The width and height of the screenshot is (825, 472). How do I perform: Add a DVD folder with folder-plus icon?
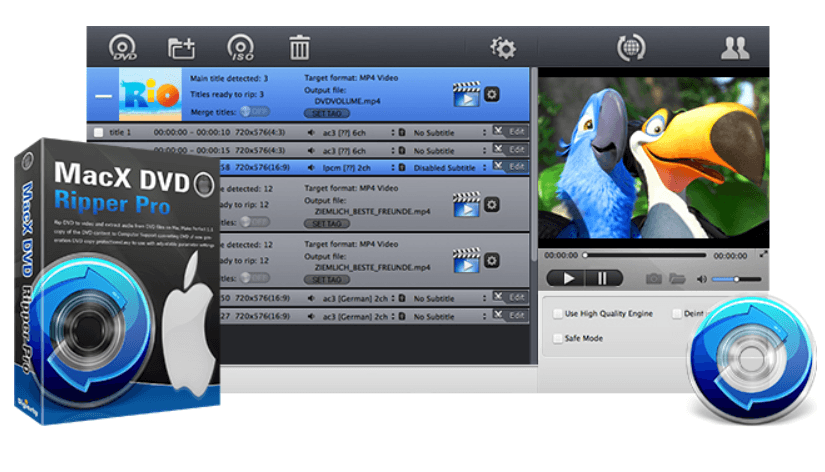click(x=182, y=48)
